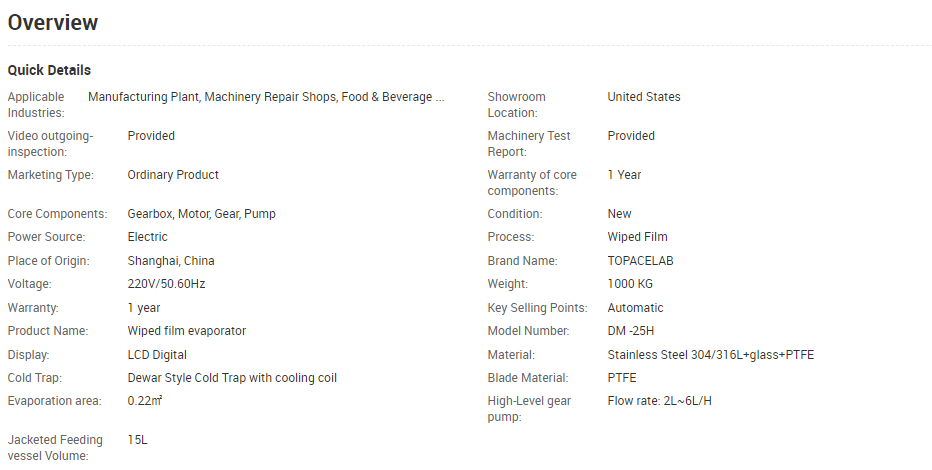Viewport: 932px width, 470px height.
Task: Click the Stainless Steel 304/316L+glass+PTFE material value
Action: [710, 355]
